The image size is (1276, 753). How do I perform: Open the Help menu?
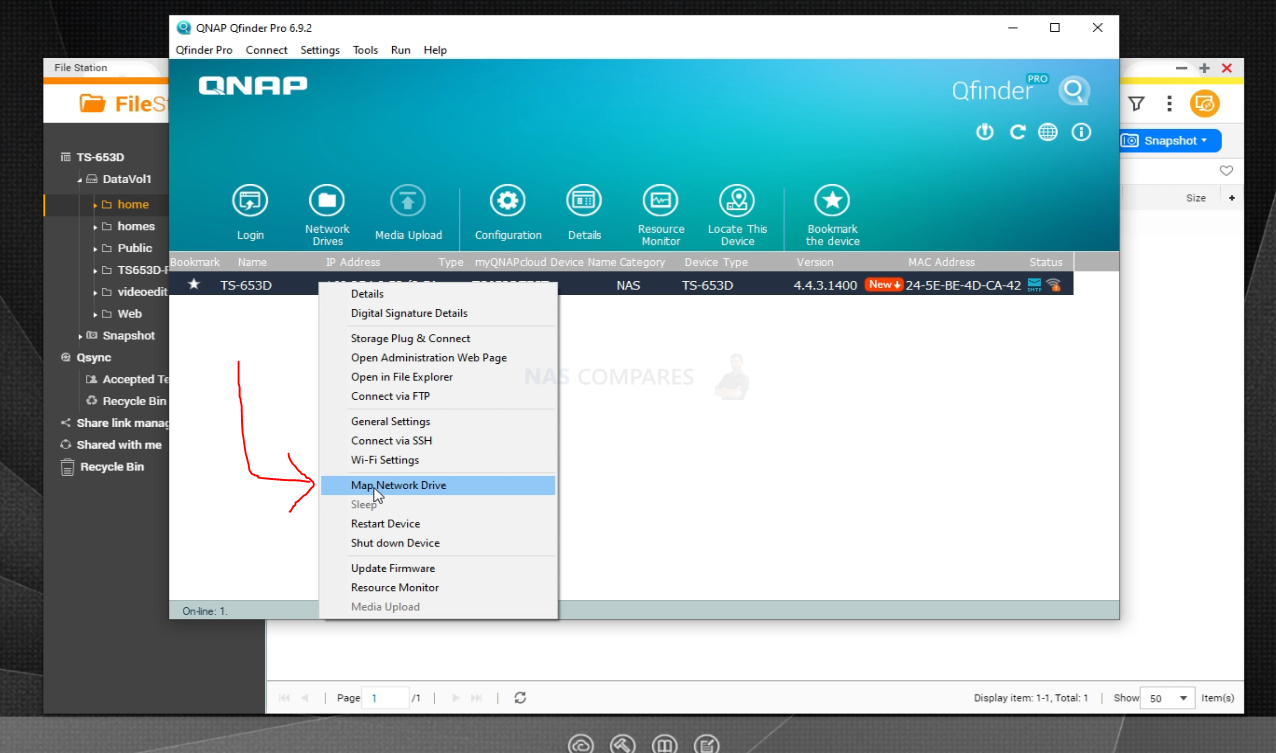[x=435, y=50]
